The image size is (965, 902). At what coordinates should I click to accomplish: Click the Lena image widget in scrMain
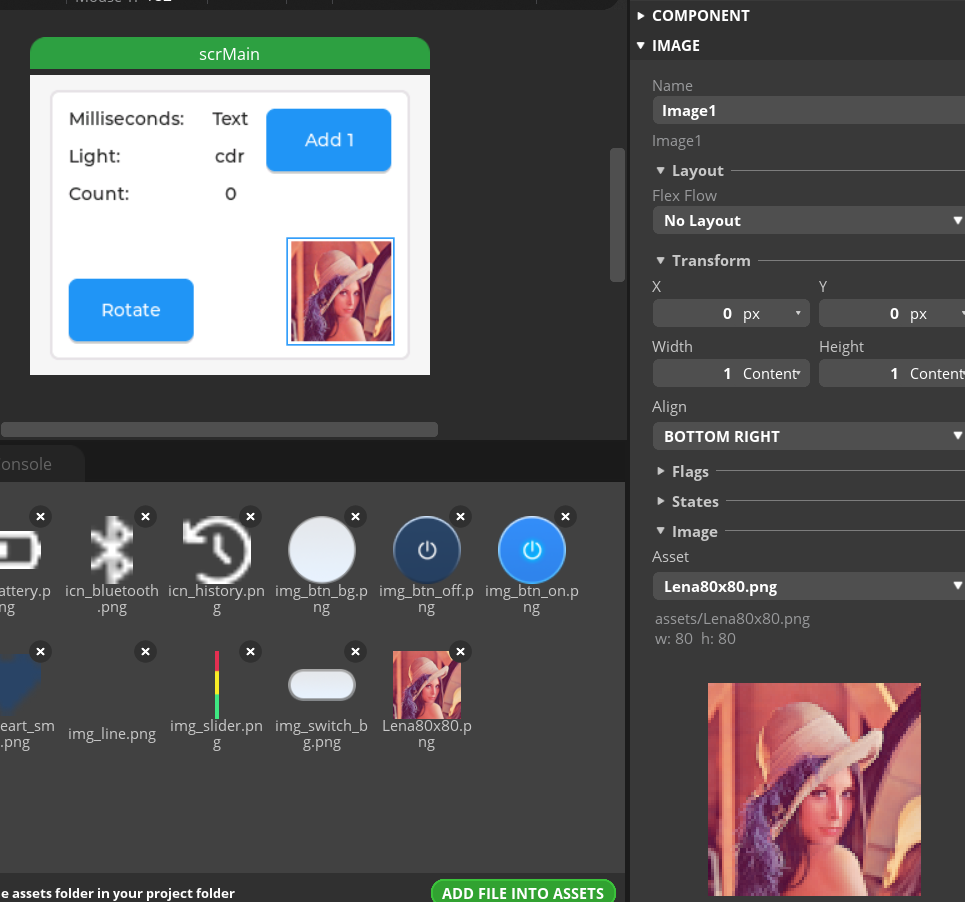pos(340,291)
